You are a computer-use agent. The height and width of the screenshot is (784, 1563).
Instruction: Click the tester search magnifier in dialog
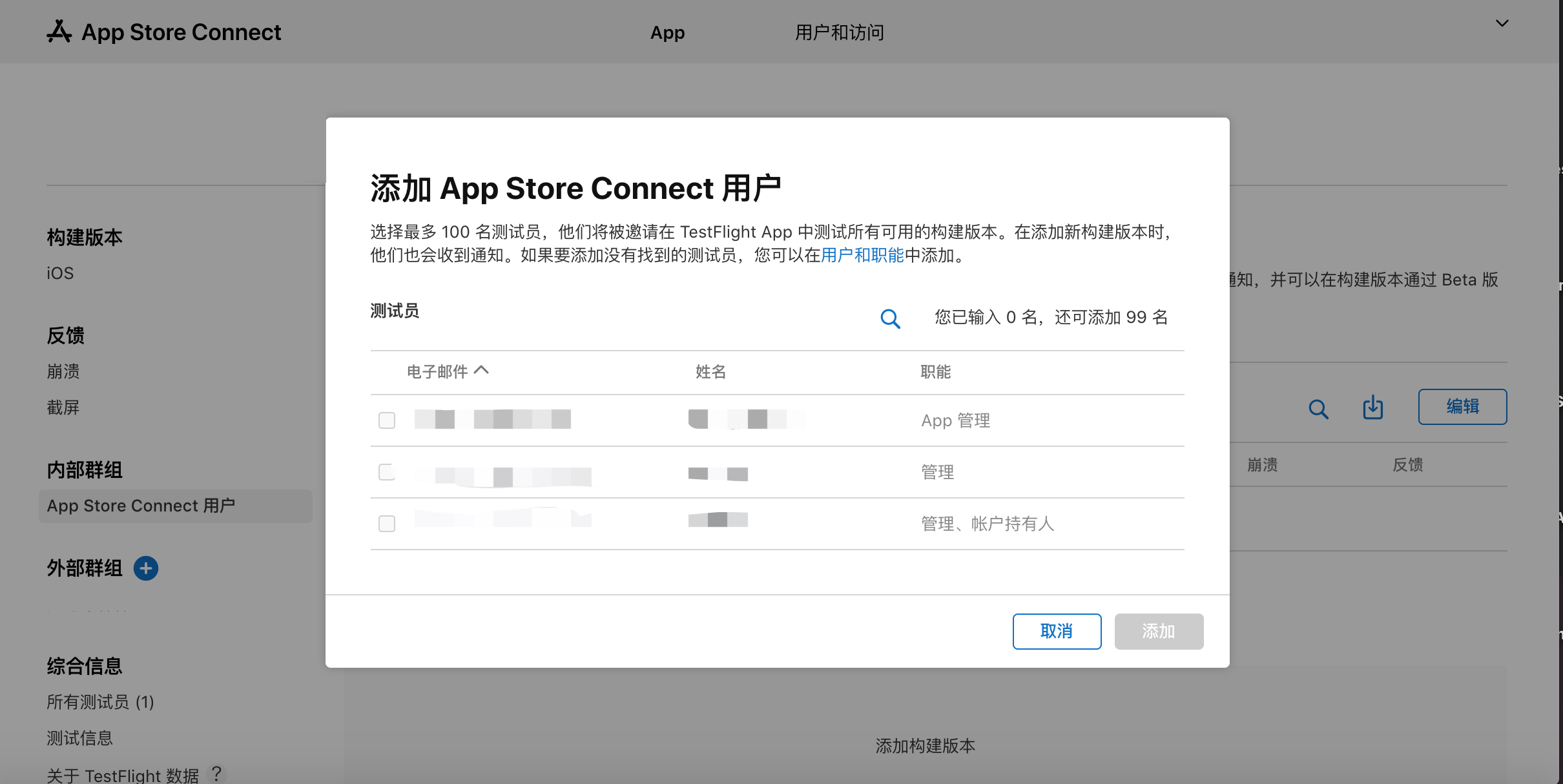(890, 318)
